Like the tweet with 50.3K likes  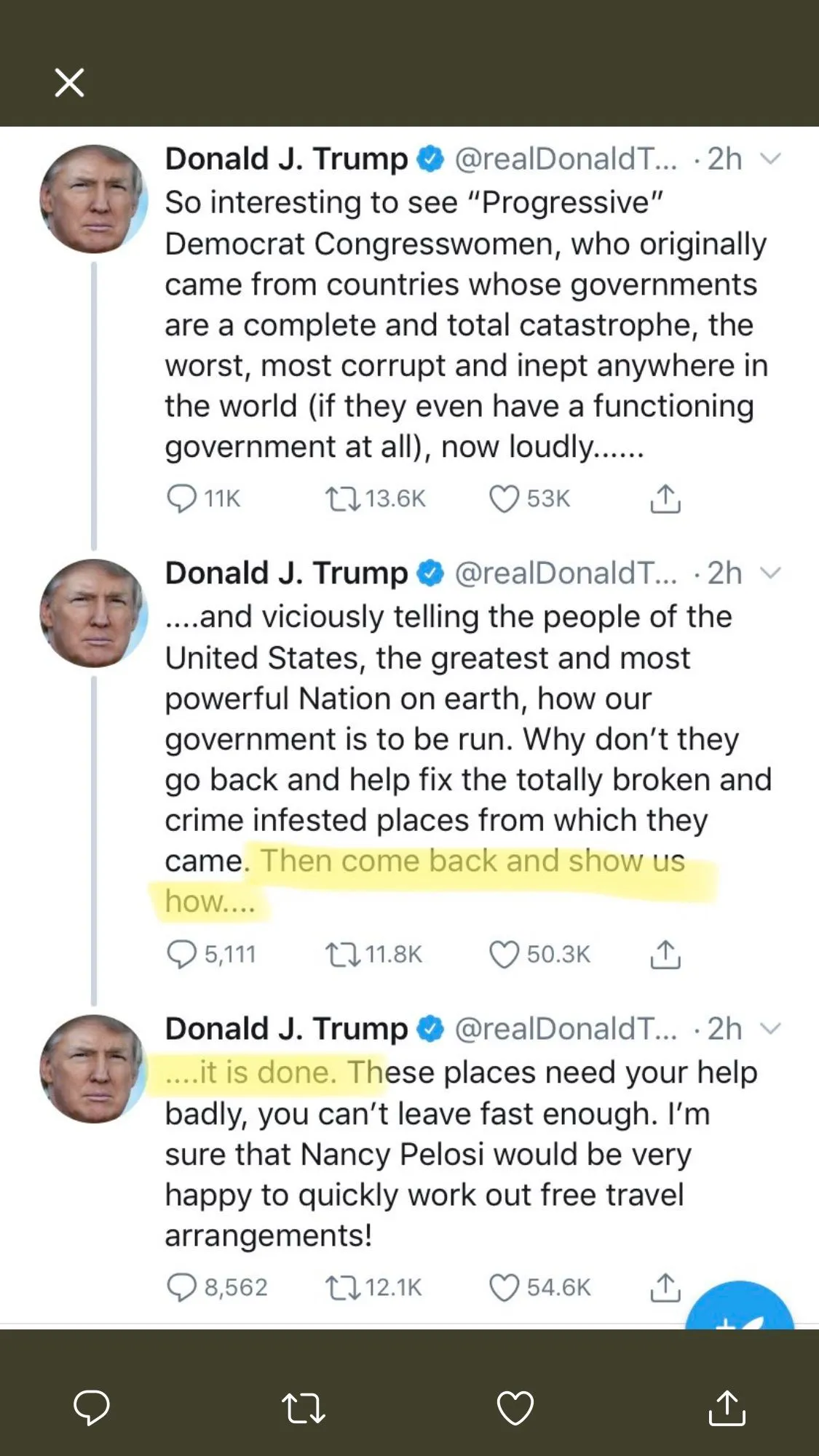click(504, 955)
